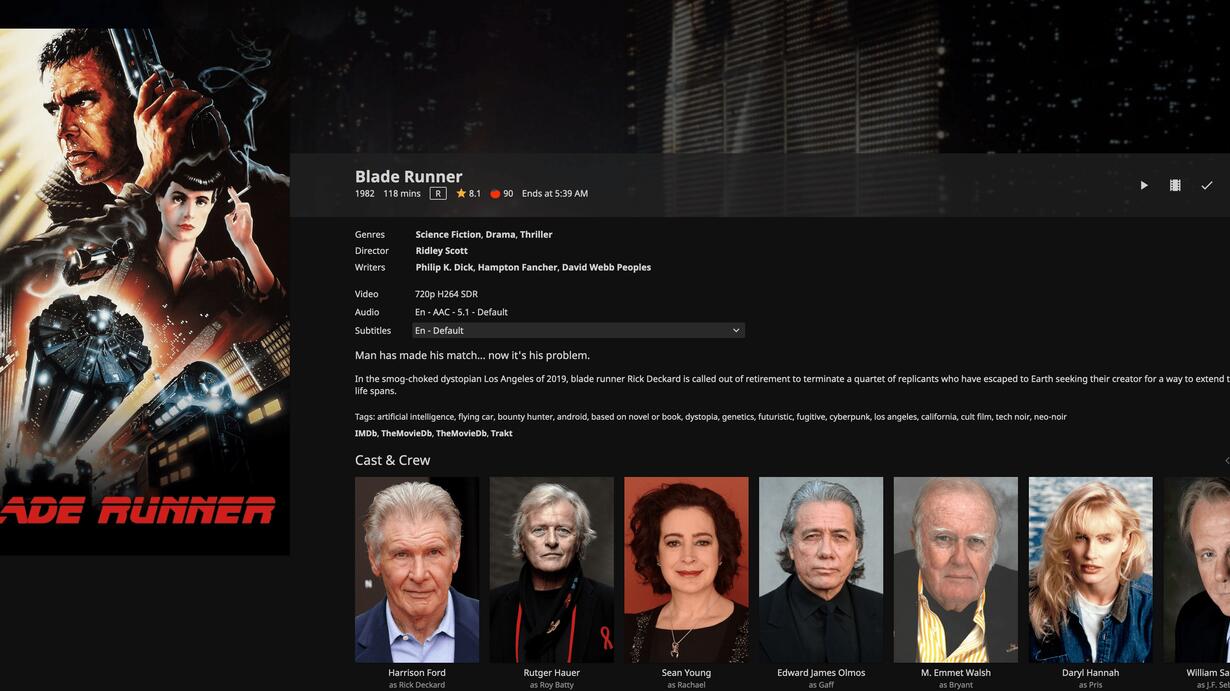
Task: Select Harrison Ford's cast photo
Action: (417, 570)
